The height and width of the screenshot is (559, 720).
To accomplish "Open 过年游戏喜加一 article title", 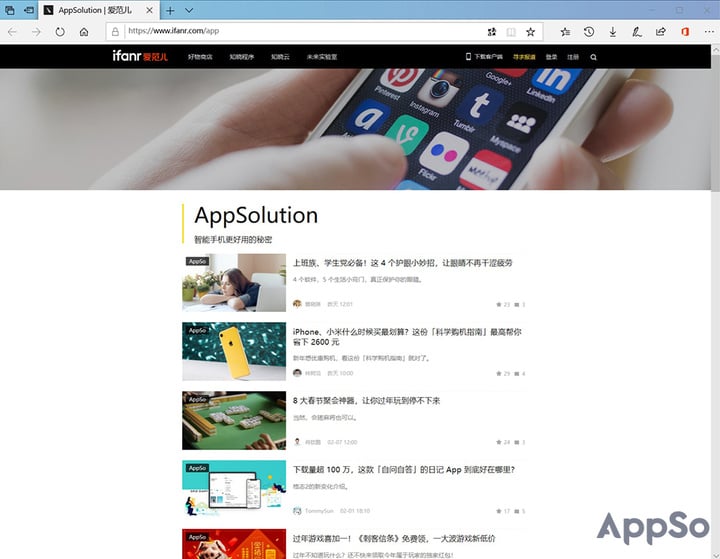I will coord(394,538).
